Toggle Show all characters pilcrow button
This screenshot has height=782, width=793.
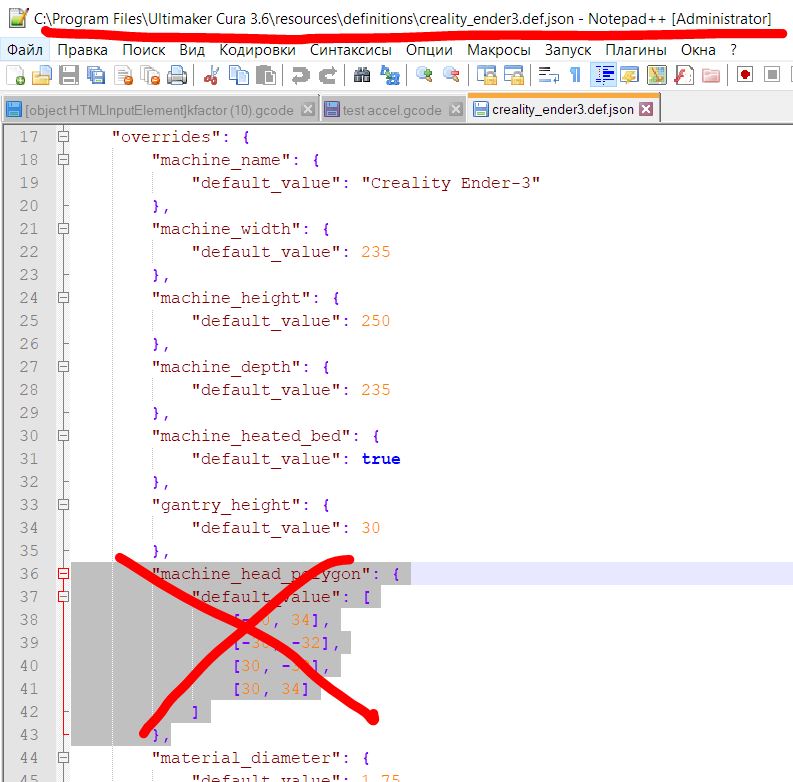point(575,75)
